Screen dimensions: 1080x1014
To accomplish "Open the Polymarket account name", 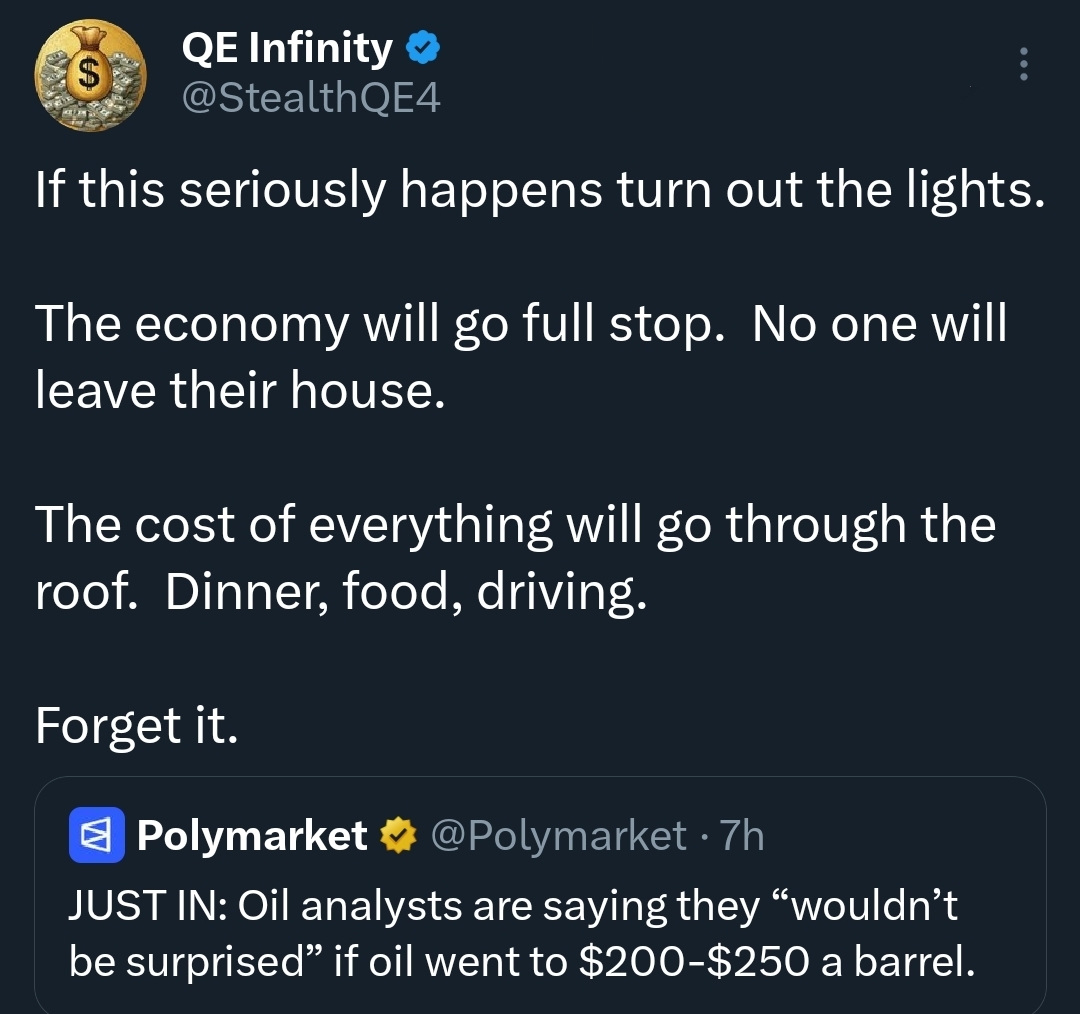I will (252, 836).
